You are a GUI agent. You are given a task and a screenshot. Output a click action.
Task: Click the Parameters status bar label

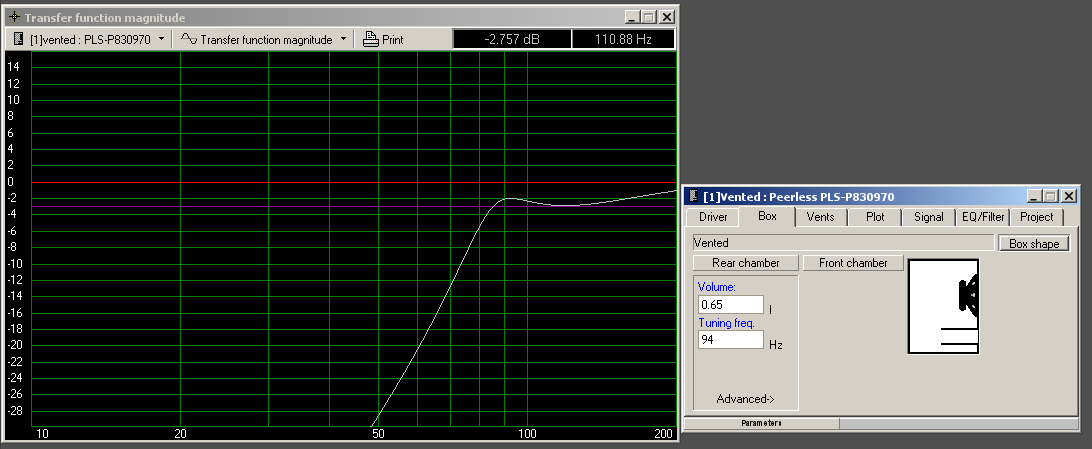point(761,423)
